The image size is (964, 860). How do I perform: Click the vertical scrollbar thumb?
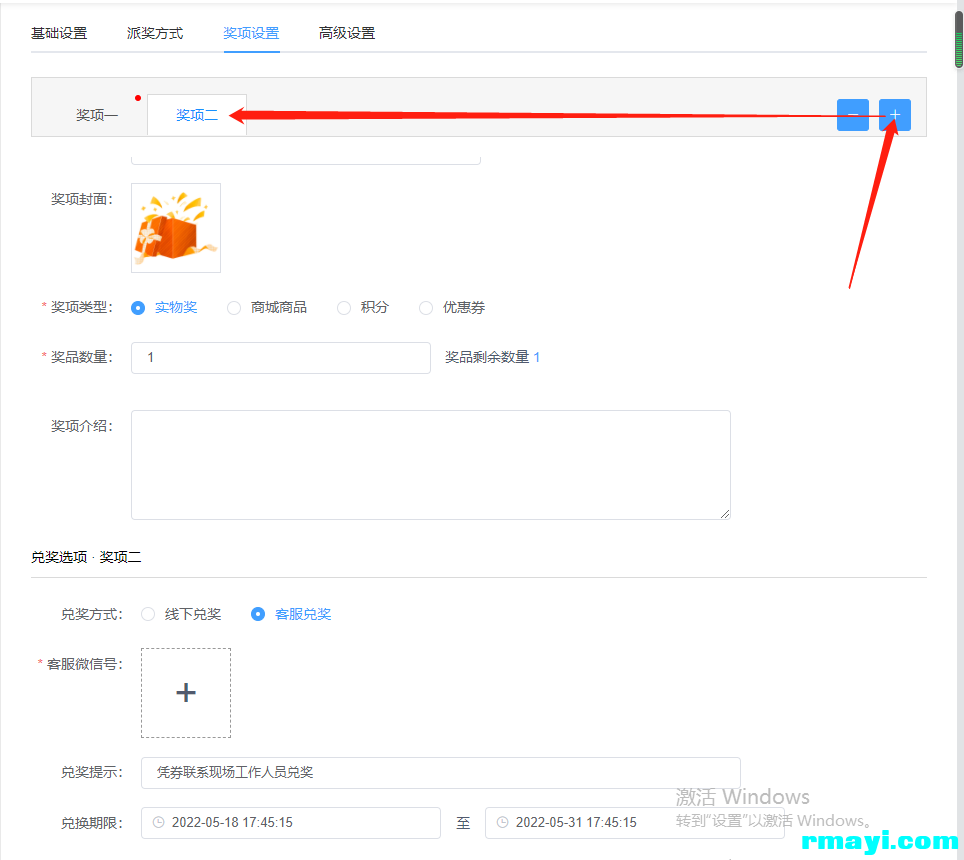pyautogui.click(x=958, y=39)
